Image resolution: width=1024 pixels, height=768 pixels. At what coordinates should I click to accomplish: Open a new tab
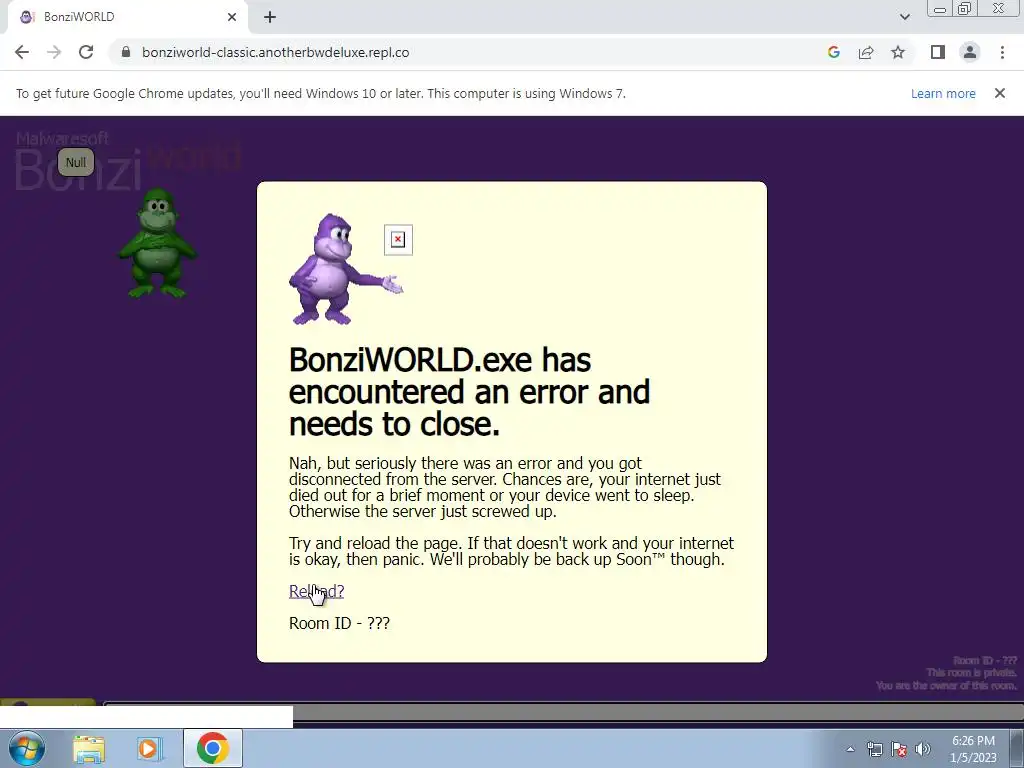tap(270, 17)
